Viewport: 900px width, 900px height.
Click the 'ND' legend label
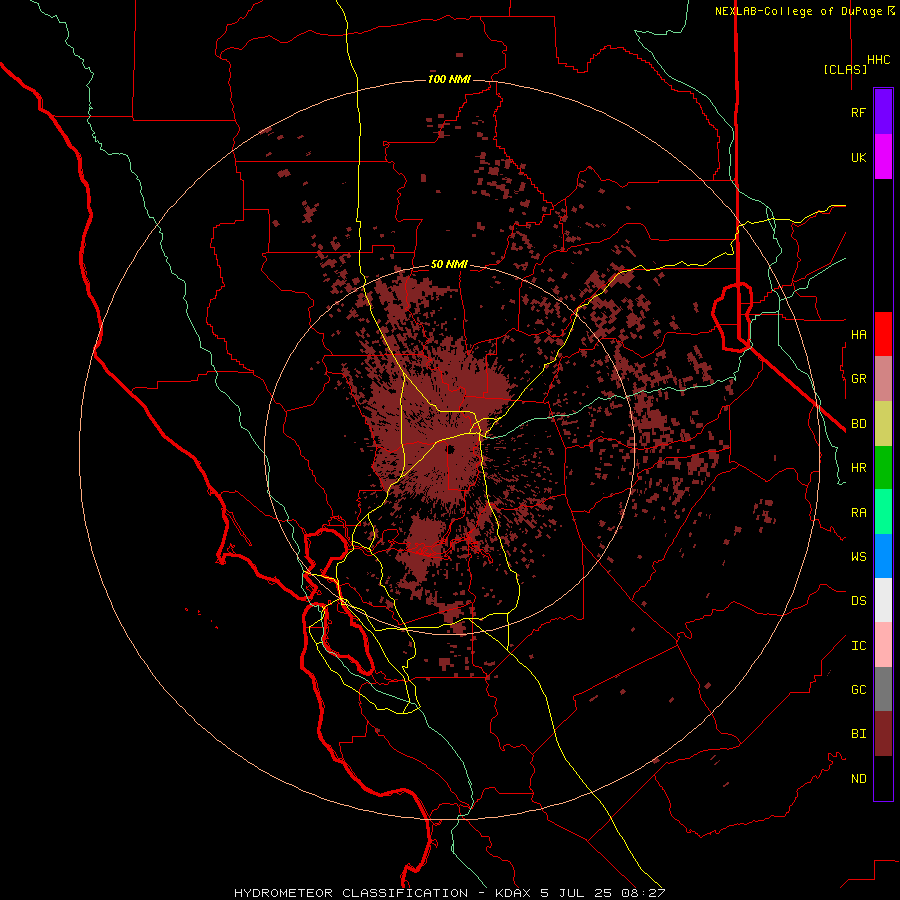858,779
